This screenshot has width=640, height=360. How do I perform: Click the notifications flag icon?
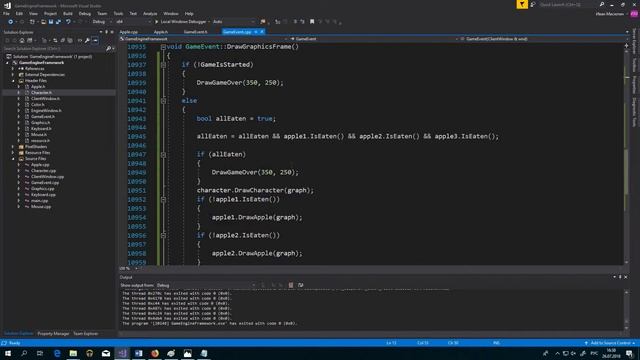[x=522, y=4]
